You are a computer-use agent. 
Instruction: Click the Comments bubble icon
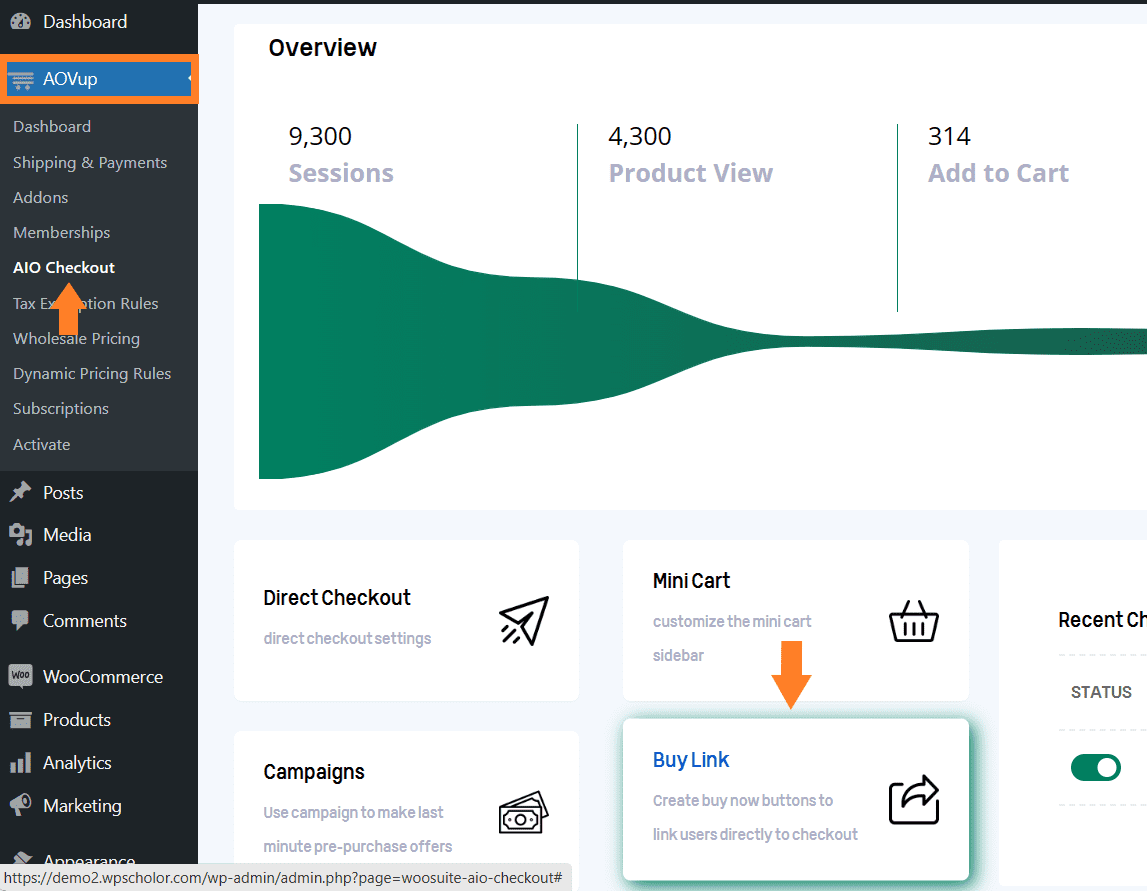click(20, 620)
